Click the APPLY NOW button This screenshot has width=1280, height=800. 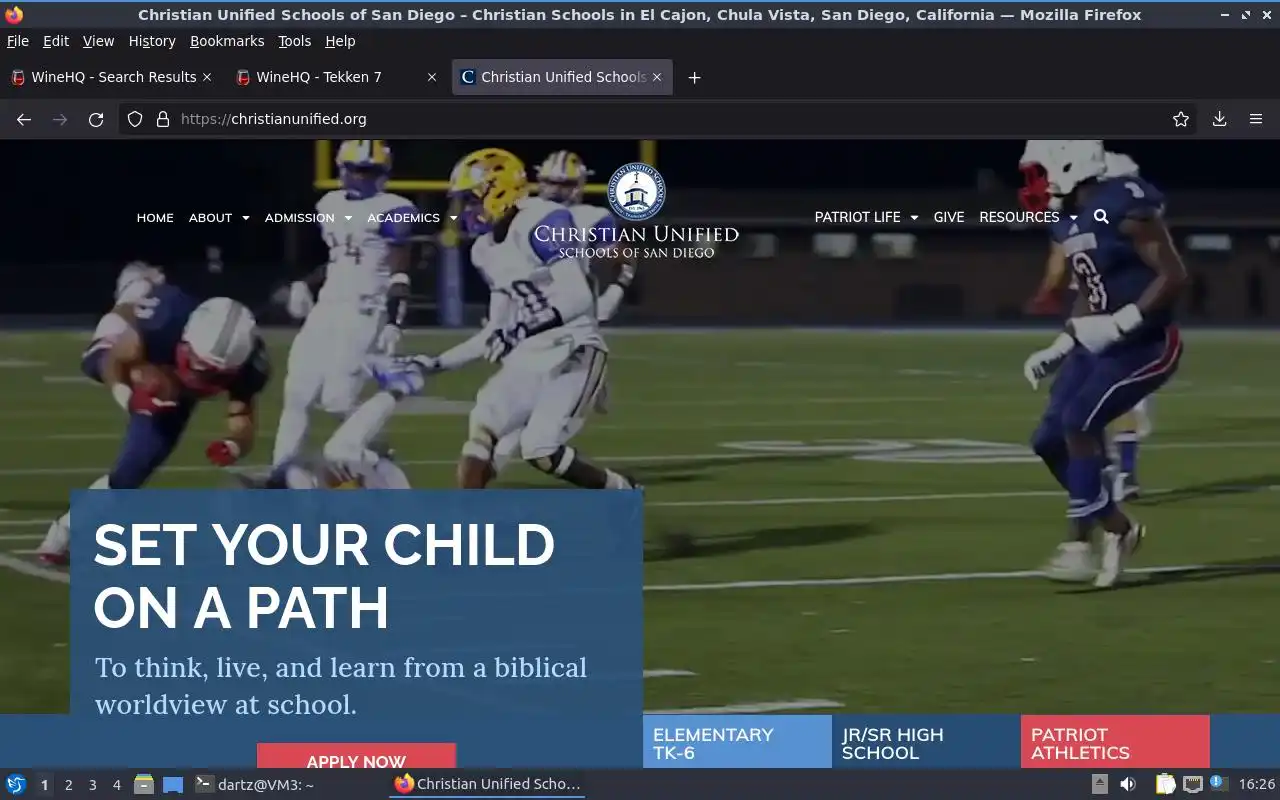tap(356, 757)
